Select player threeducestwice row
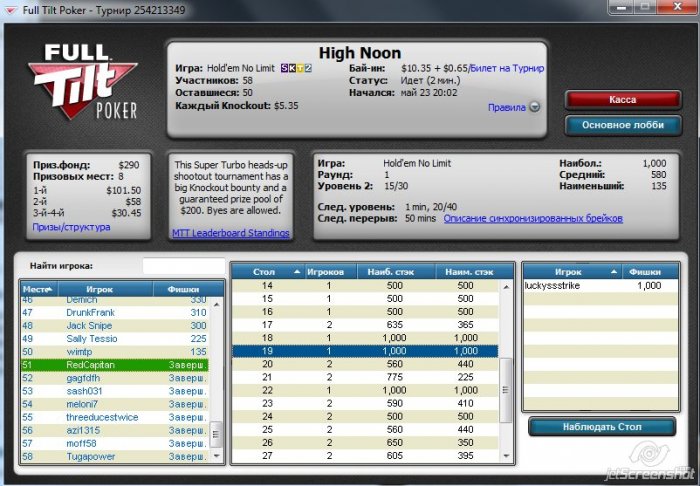The width and height of the screenshot is (700, 486). 114,417
